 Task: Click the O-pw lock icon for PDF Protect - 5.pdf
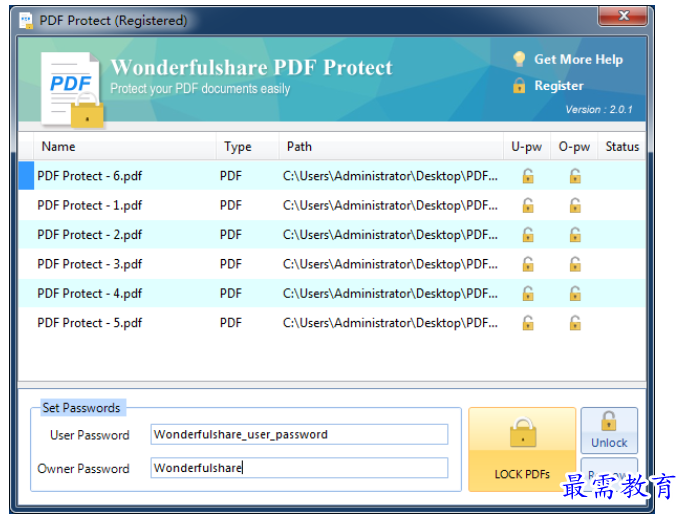575,323
